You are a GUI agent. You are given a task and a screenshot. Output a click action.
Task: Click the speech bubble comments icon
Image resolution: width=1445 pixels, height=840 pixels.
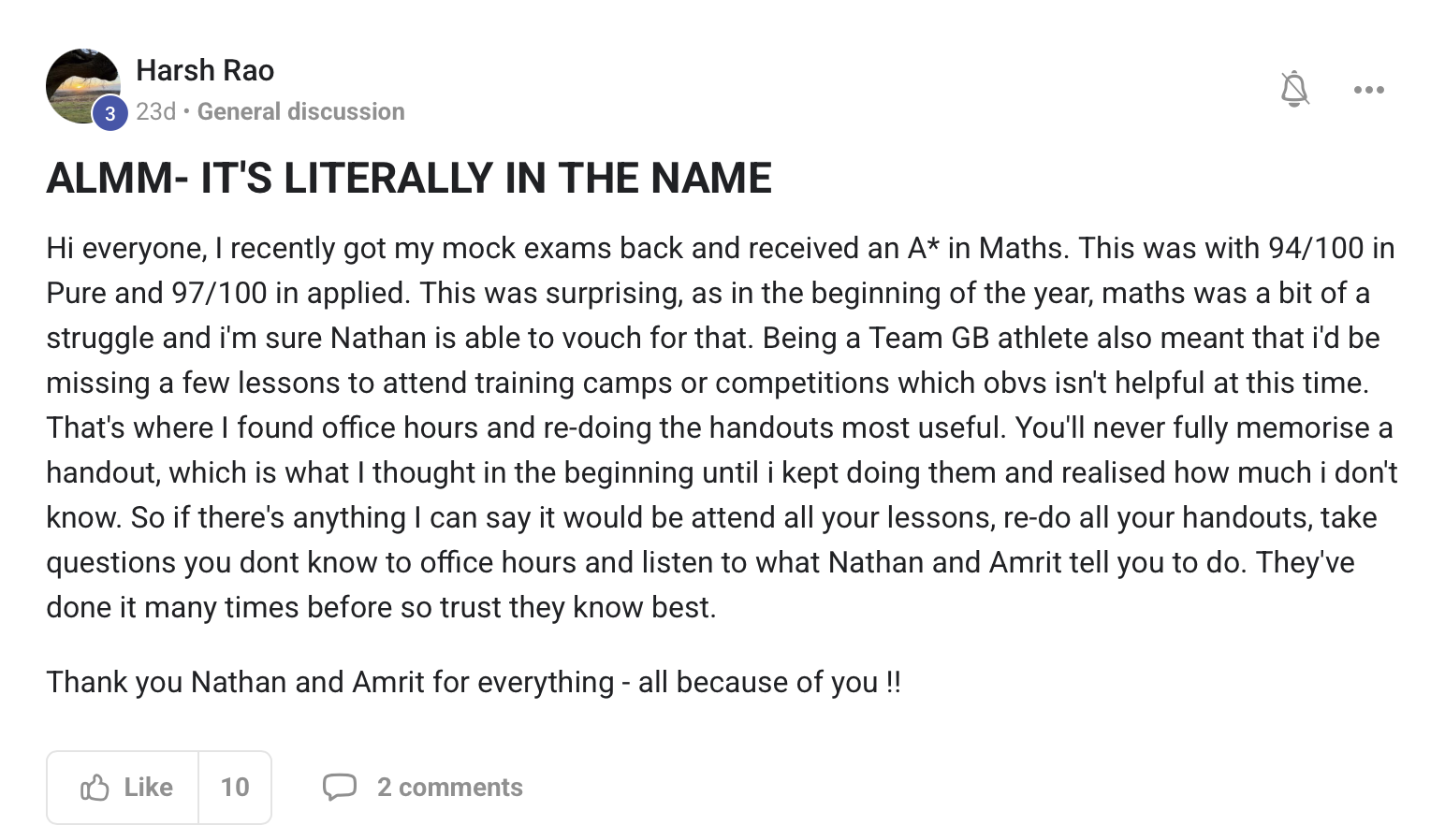(339, 787)
